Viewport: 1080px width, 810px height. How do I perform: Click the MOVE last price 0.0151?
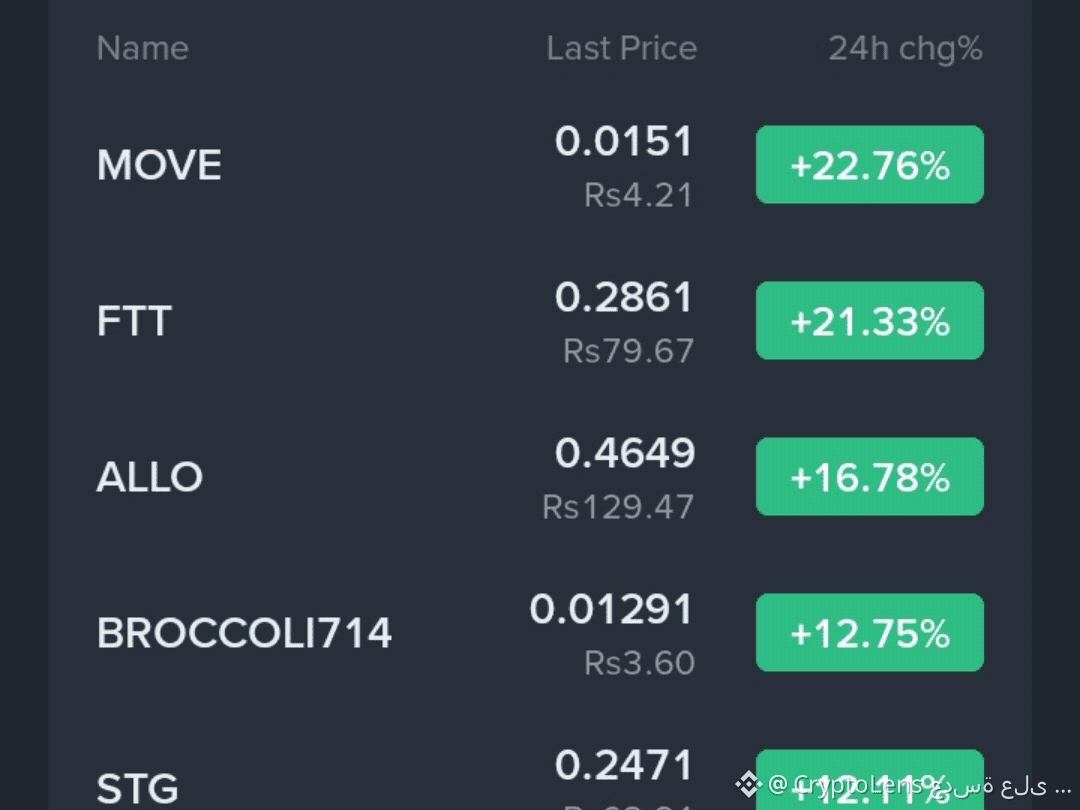[624, 141]
